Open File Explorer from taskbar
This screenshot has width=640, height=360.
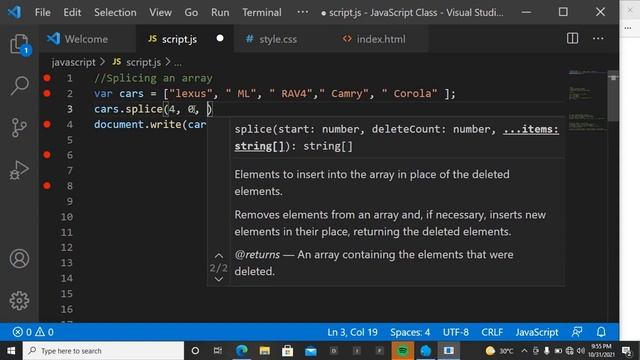[x=264, y=351]
